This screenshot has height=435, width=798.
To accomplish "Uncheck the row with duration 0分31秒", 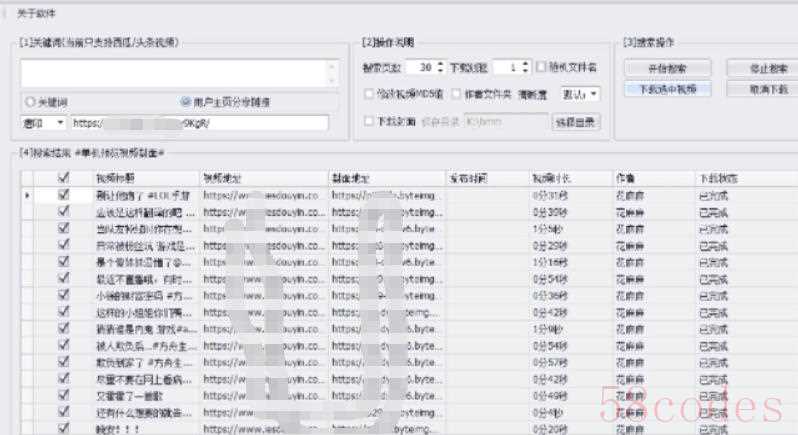I will coord(64,194).
